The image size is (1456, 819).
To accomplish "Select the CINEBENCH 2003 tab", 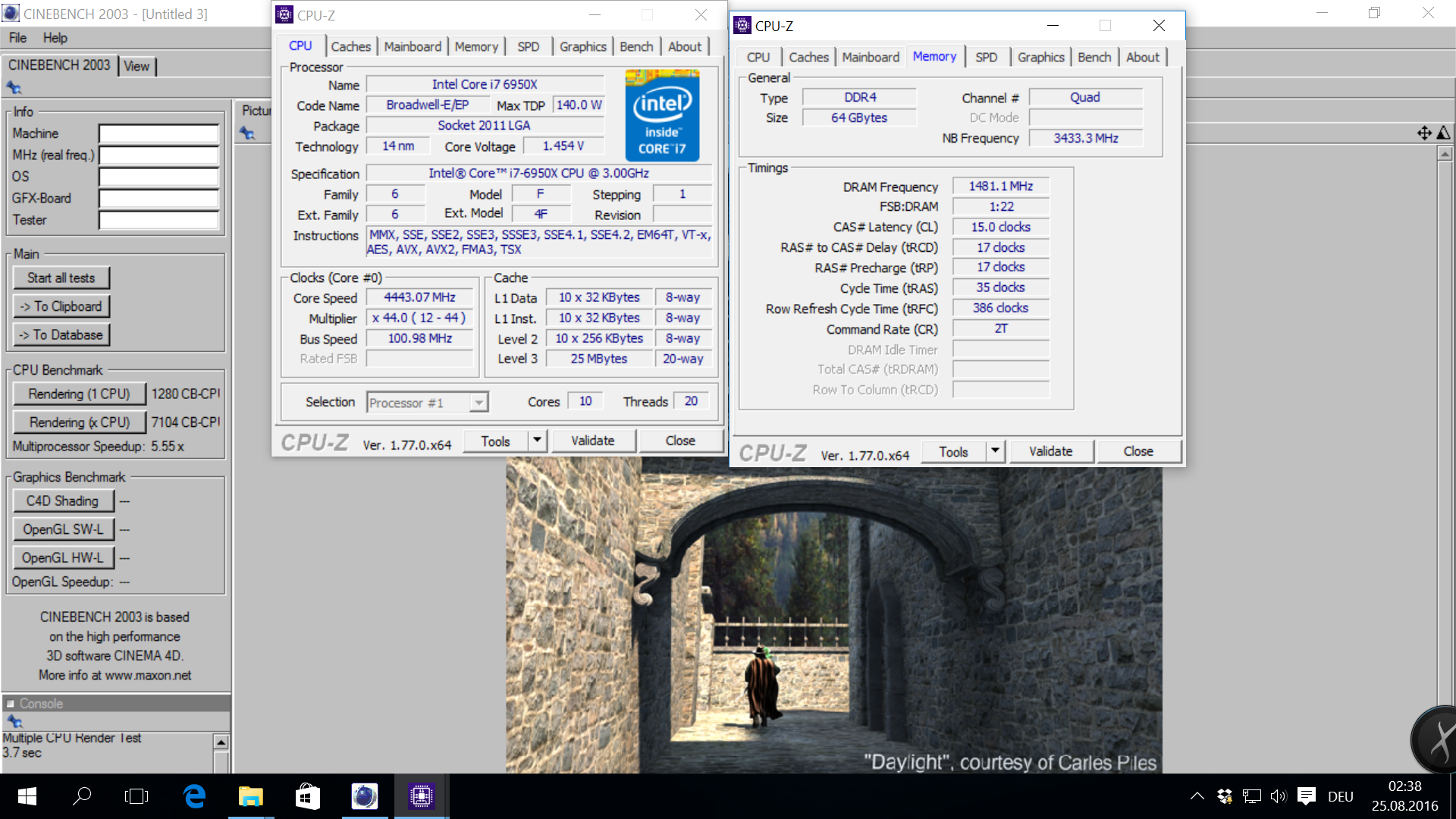I will 59,65.
